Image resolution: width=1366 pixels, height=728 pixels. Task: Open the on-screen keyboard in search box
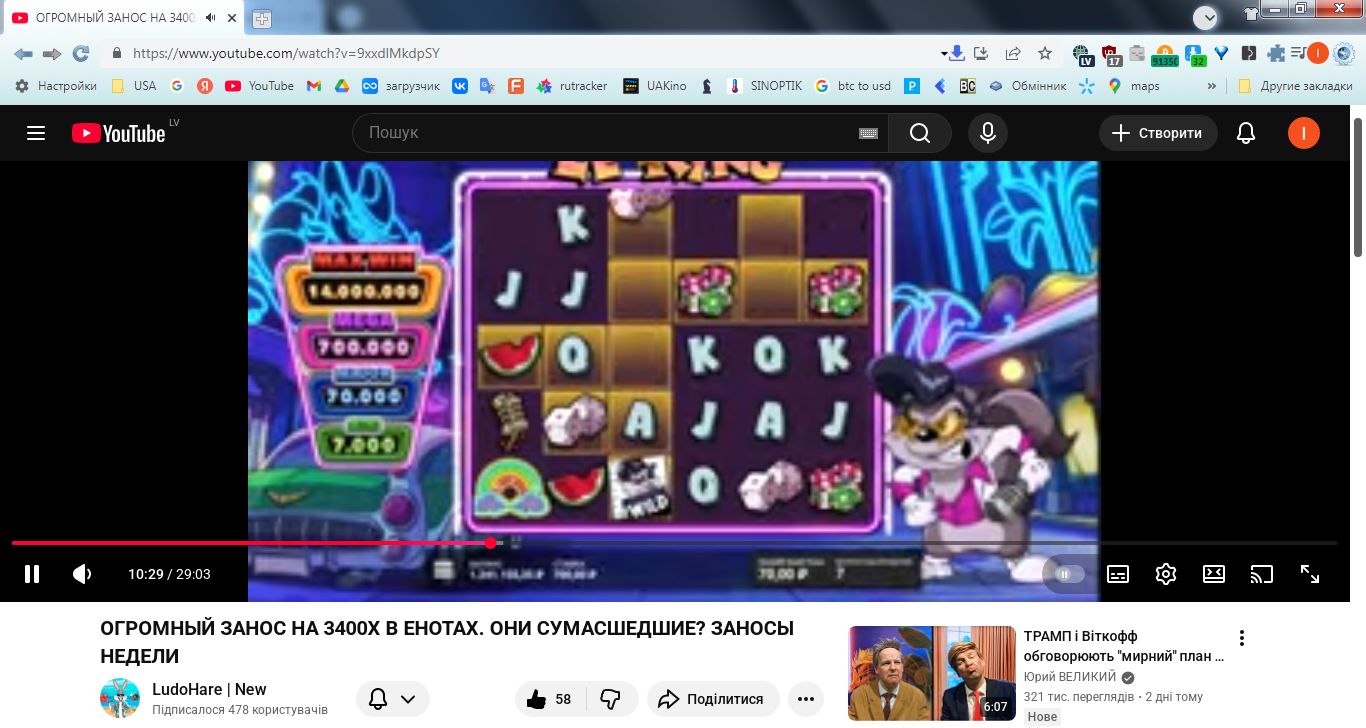pos(868,133)
